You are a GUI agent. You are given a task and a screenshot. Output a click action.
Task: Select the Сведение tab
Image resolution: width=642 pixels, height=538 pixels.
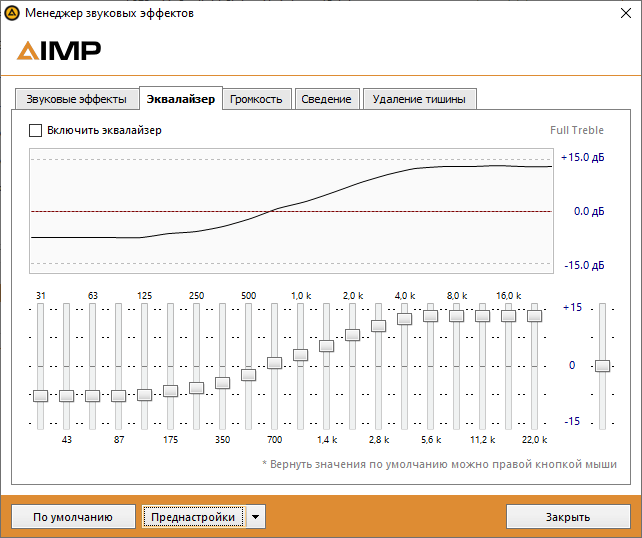tap(327, 99)
